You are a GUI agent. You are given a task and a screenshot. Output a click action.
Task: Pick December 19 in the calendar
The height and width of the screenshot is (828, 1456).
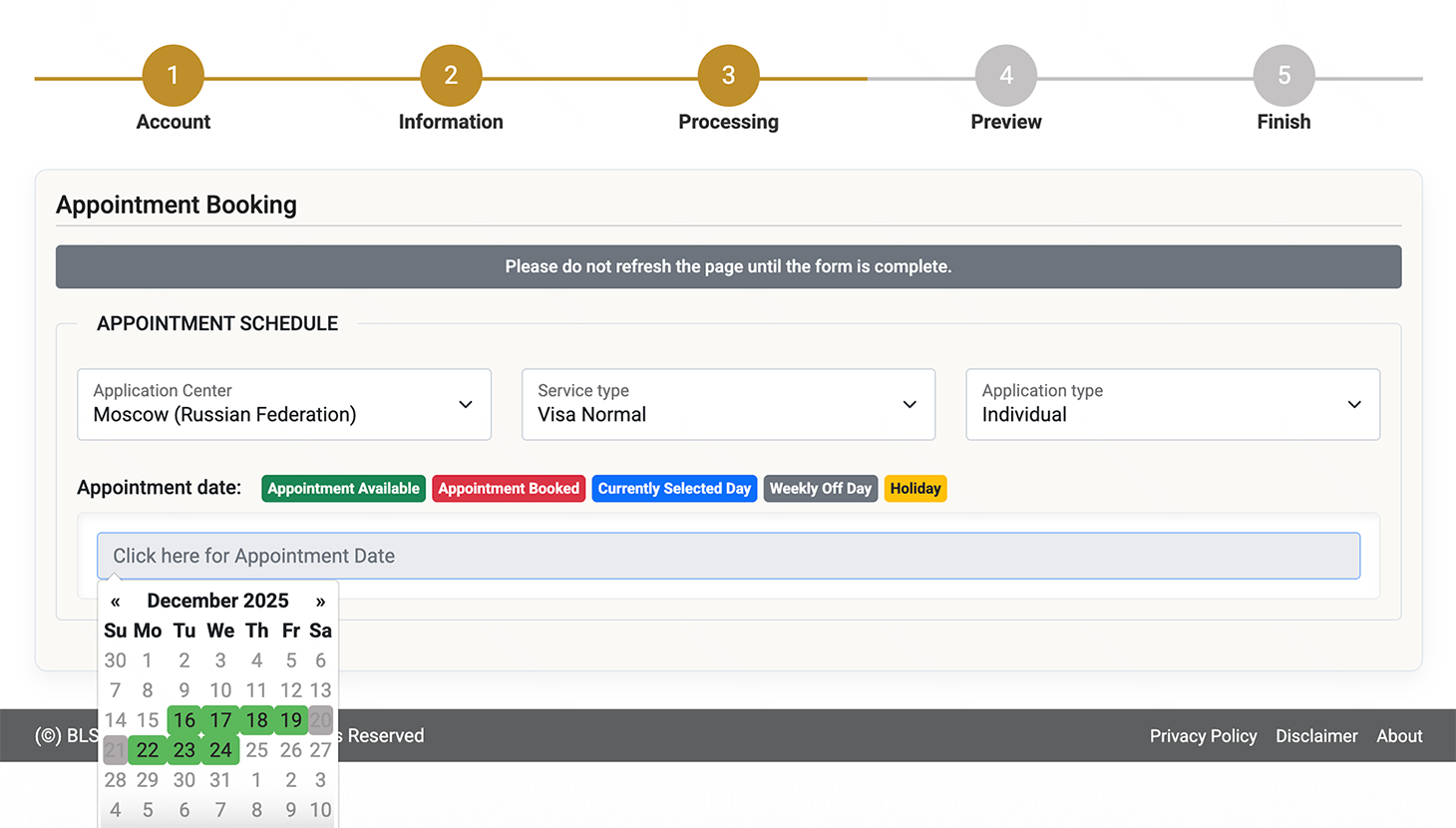(x=290, y=720)
